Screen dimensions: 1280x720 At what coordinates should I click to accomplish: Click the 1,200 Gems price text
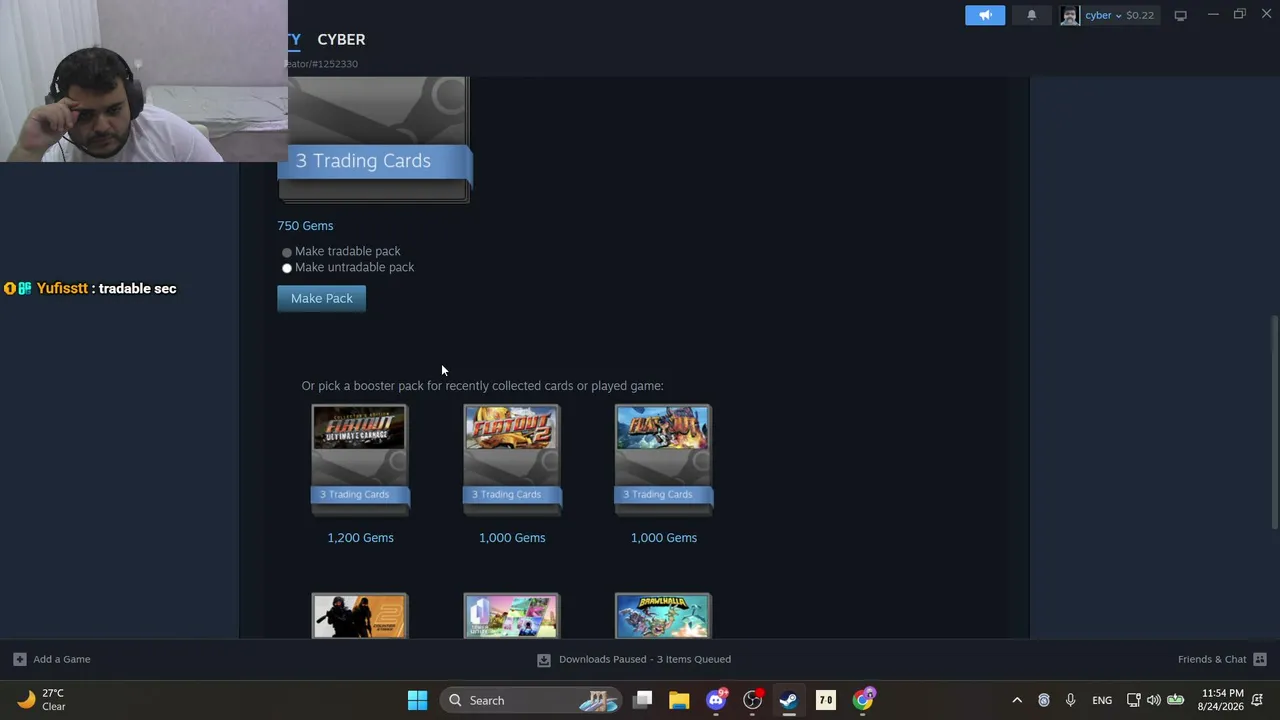pyautogui.click(x=360, y=538)
